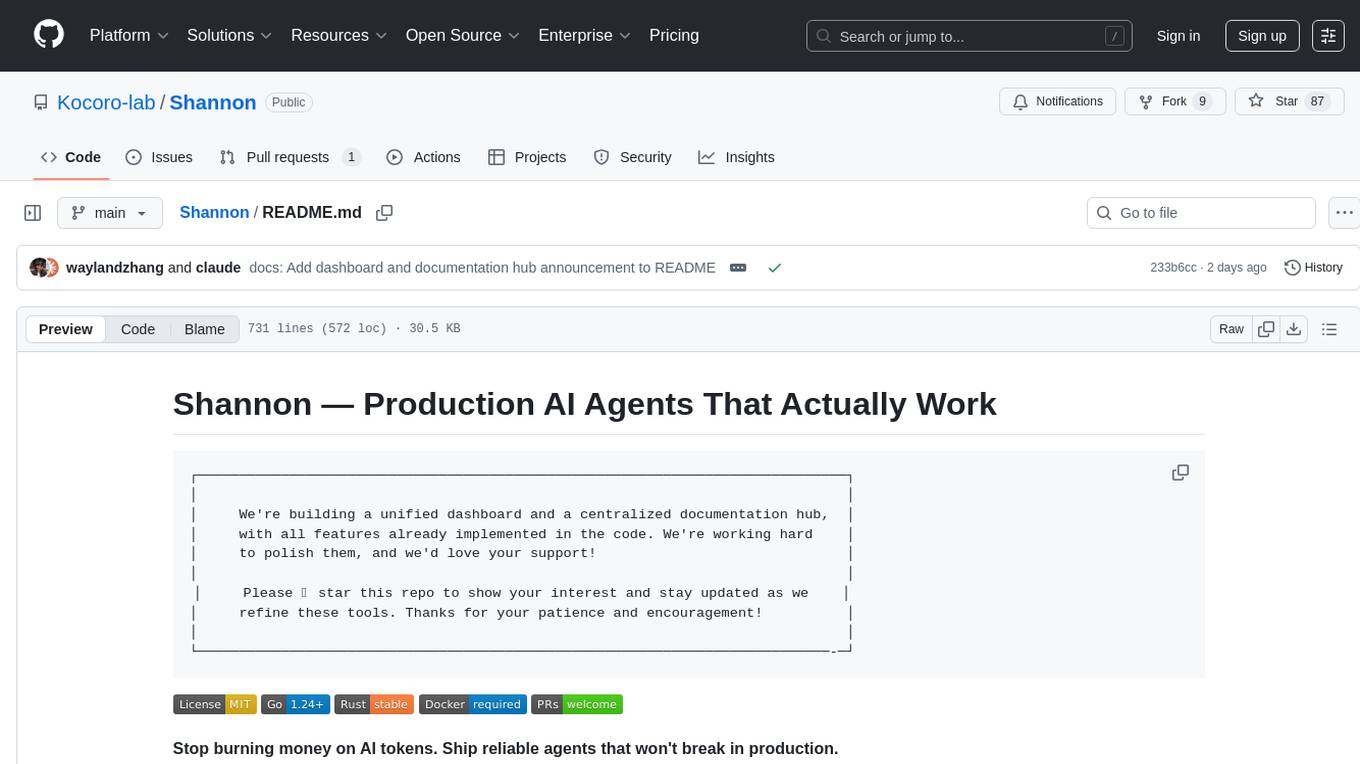Open the appearance settings icon in header

pyautogui.click(x=1328, y=36)
